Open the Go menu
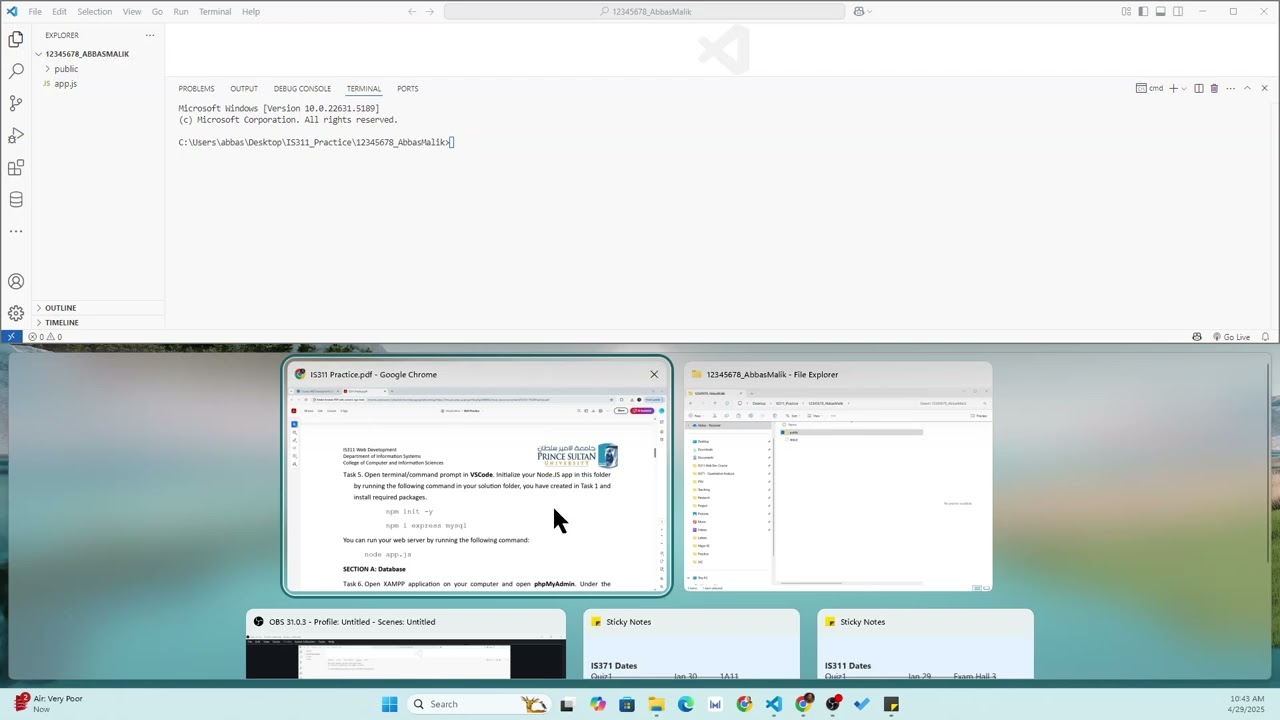Screen dimensions: 1280x720 [157, 11]
